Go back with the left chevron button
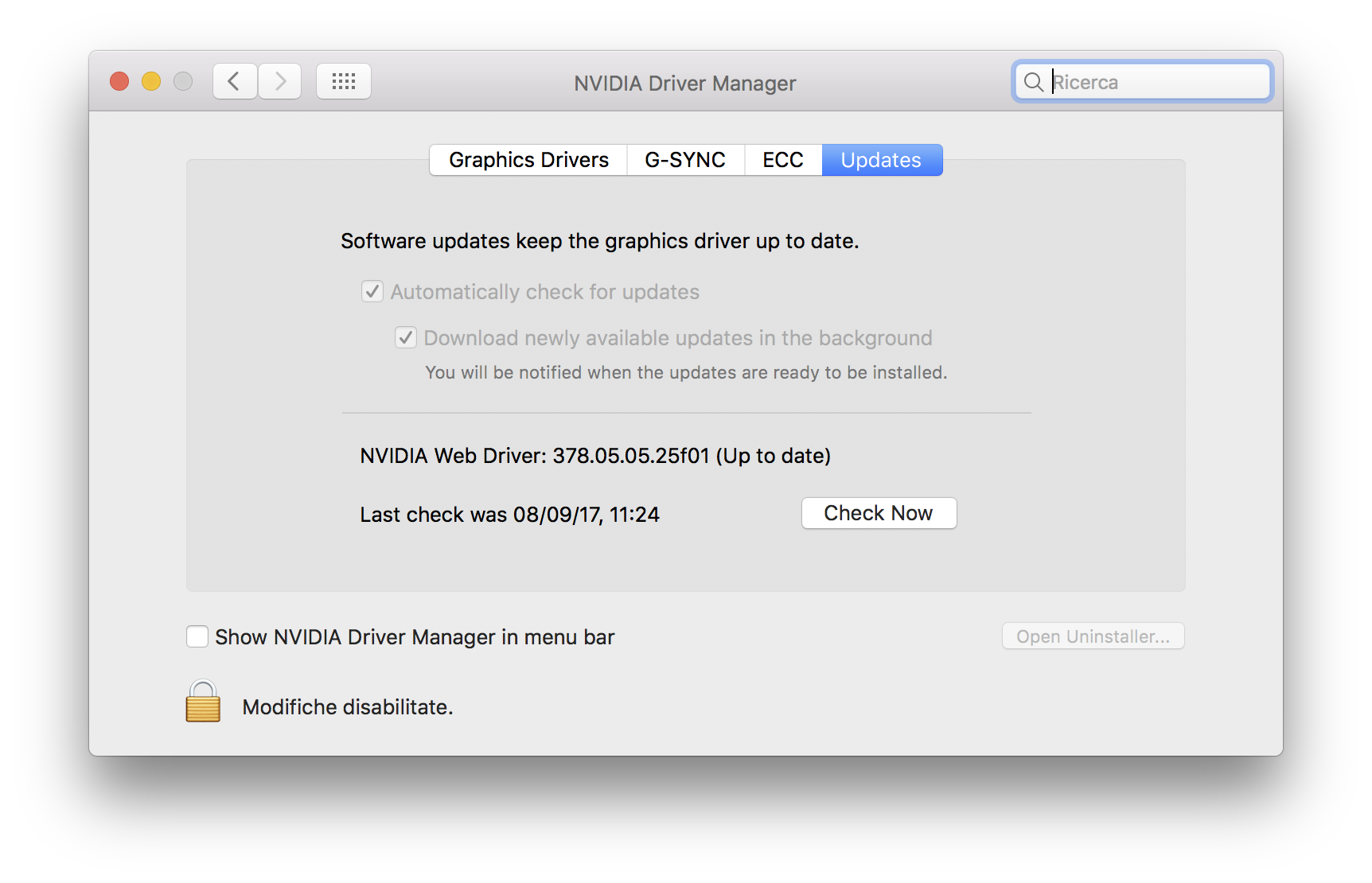 [x=235, y=81]
